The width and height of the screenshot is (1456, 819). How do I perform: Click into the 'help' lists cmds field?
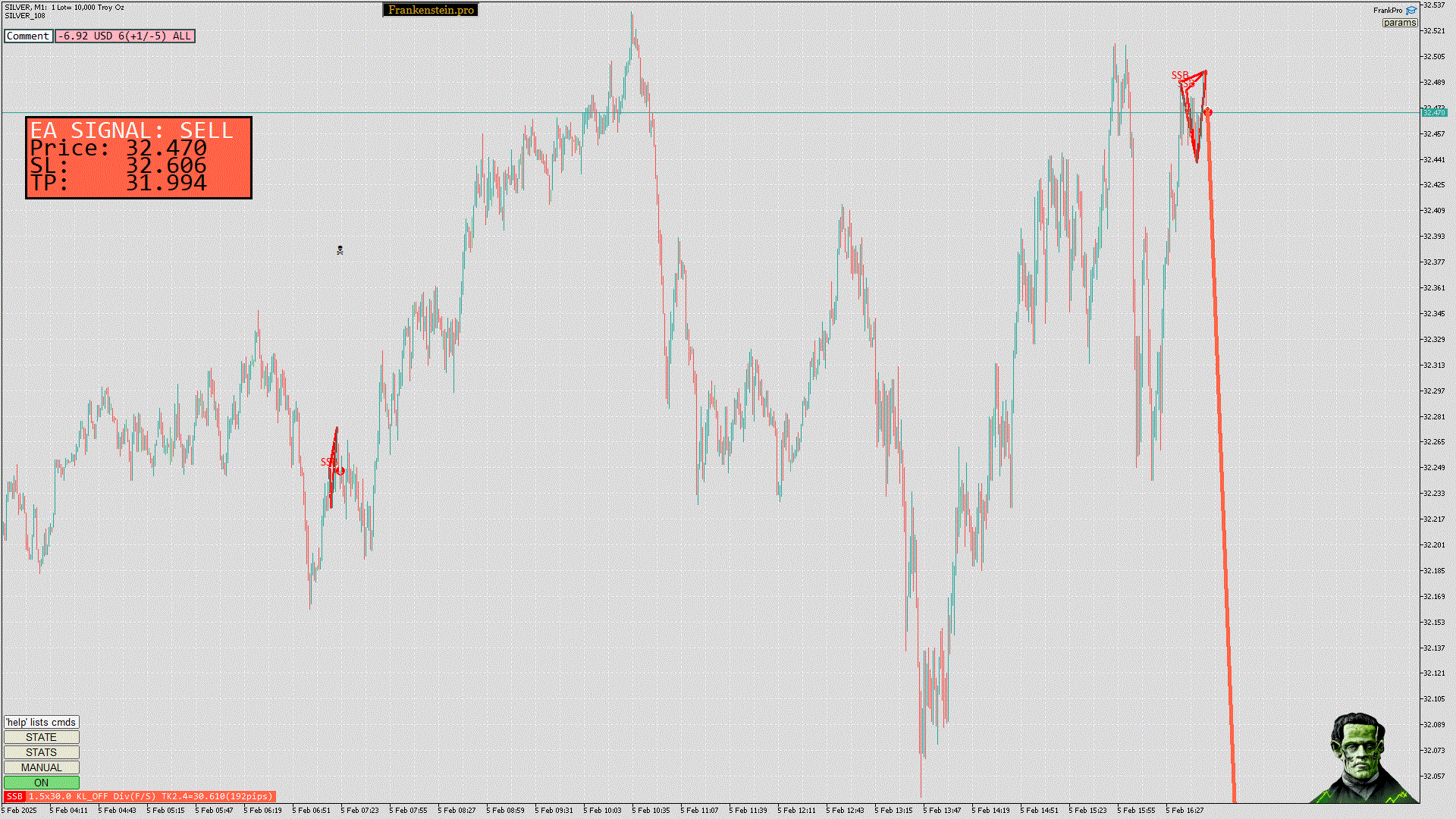[x=42, y=722]
